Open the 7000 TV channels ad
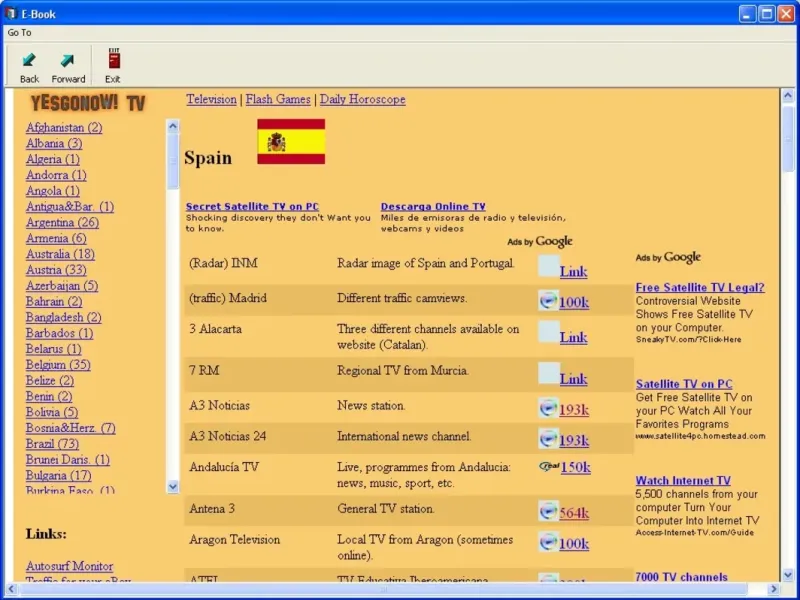Screen dimensions: 800x600 (682, 577)
